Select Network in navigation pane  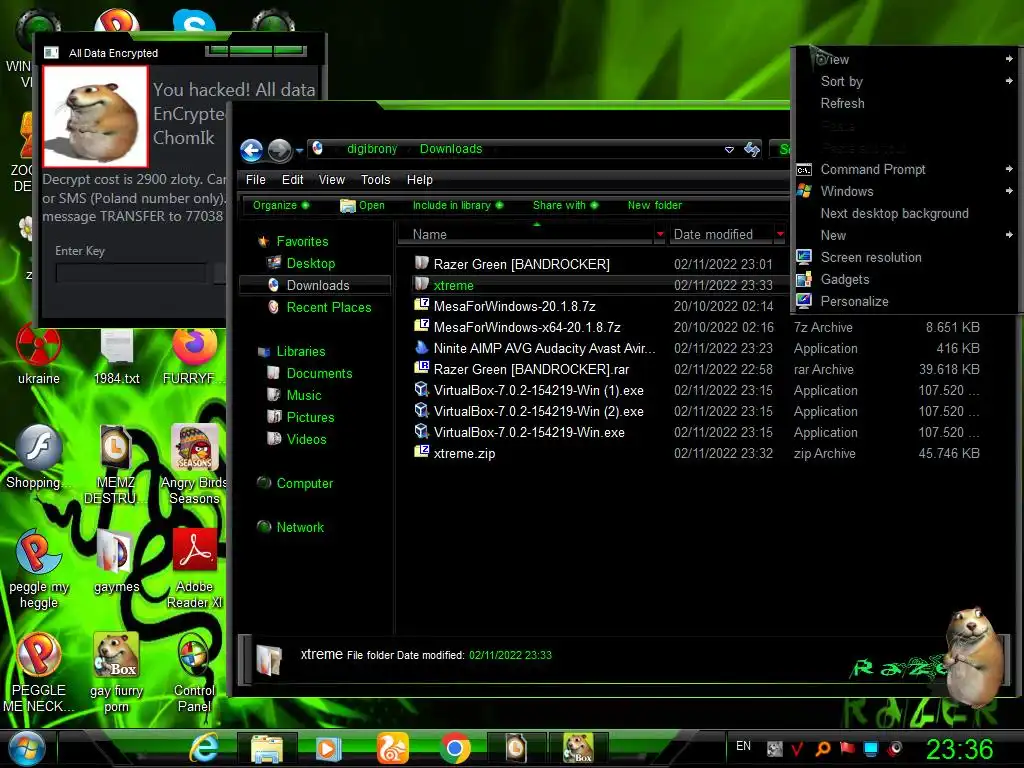[300, 527]
